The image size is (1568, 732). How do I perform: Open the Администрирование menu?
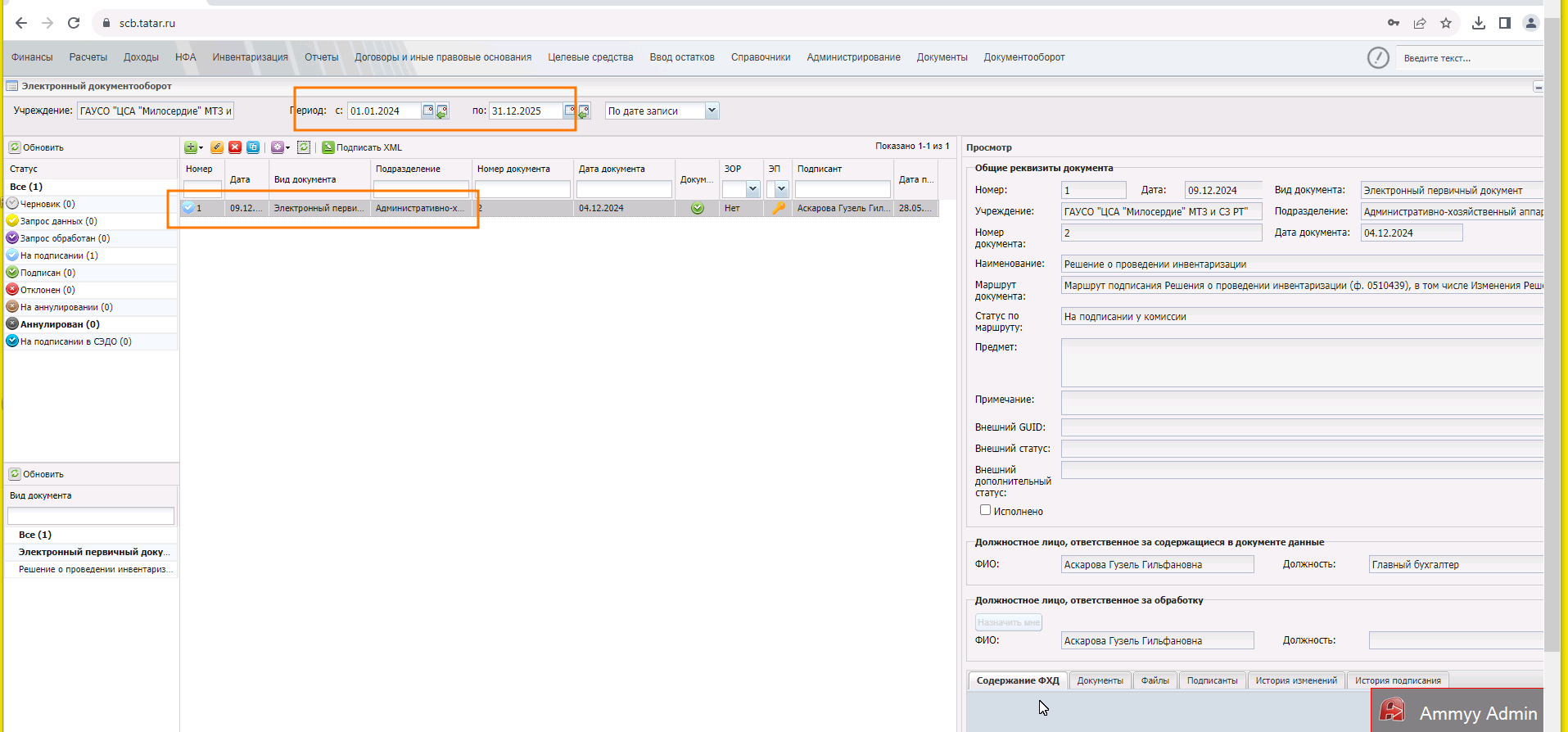click(x=853, y=57)
